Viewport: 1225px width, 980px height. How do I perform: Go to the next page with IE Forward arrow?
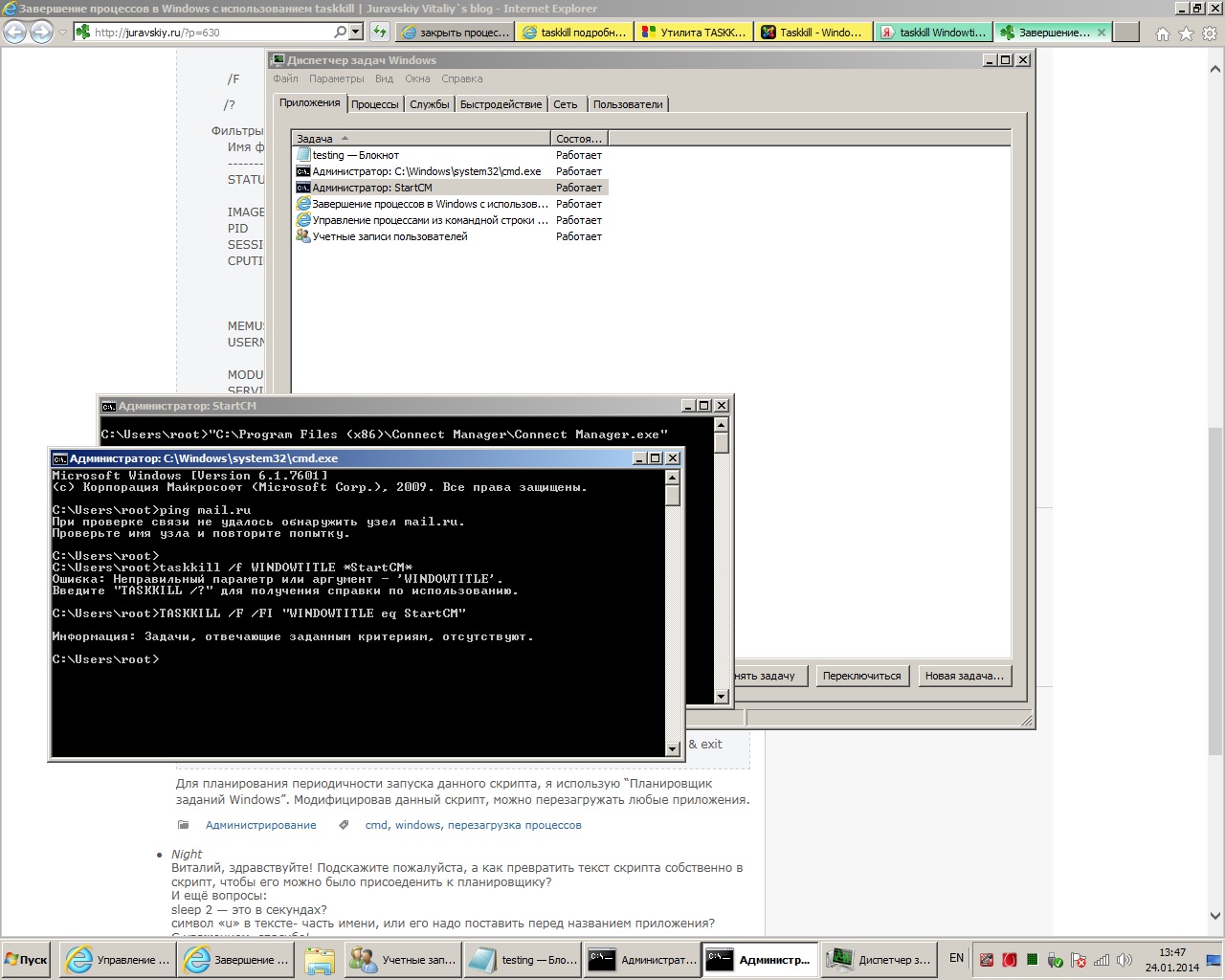pyautogui.click(x=41, y=33)
